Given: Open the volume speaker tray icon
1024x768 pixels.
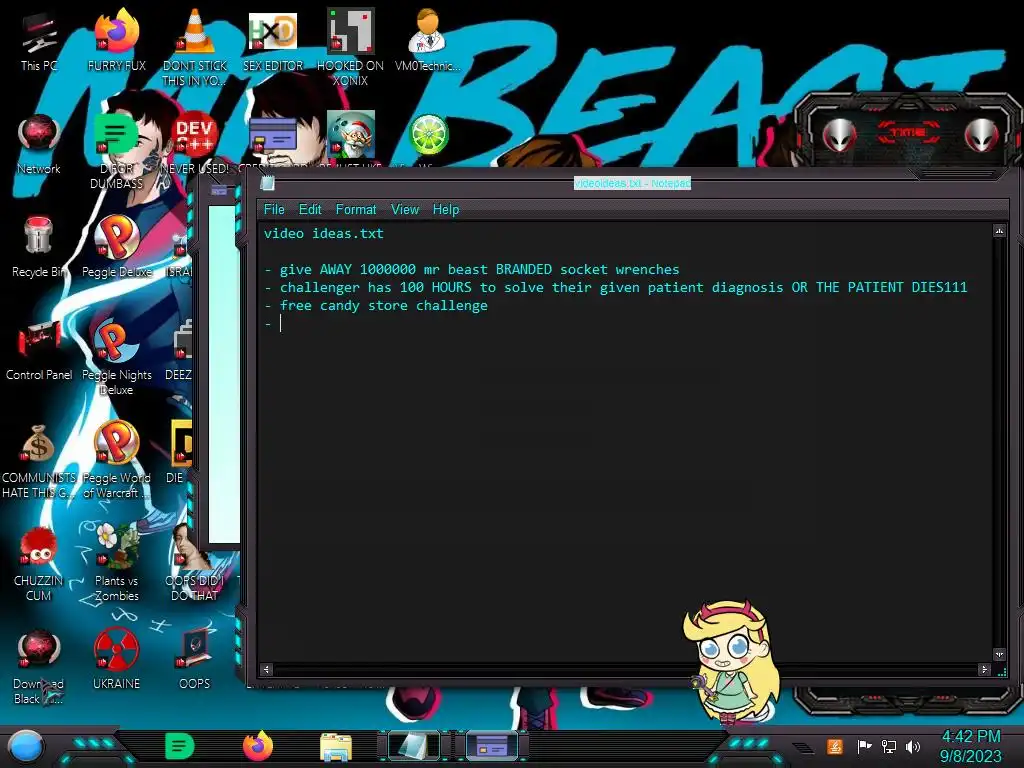Looking at the screenshot, I should [912, 746].
